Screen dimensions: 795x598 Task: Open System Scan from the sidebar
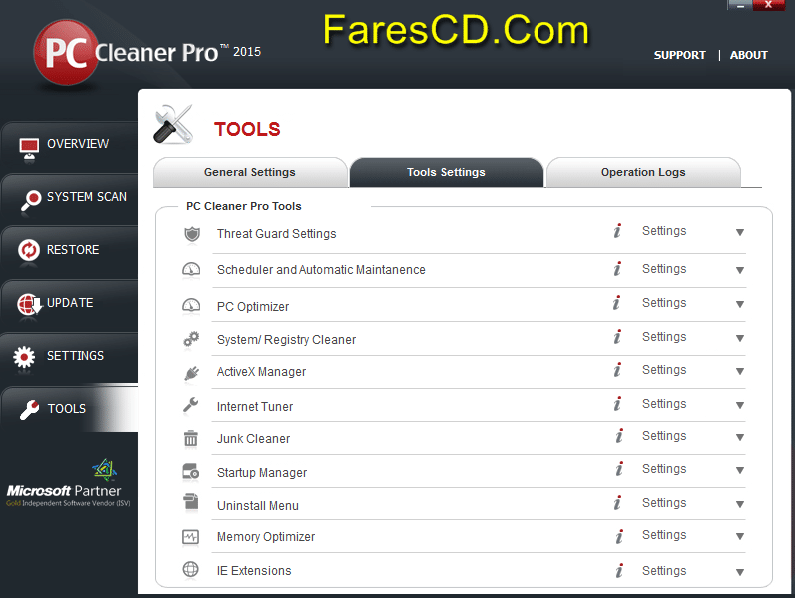[69, 199]
